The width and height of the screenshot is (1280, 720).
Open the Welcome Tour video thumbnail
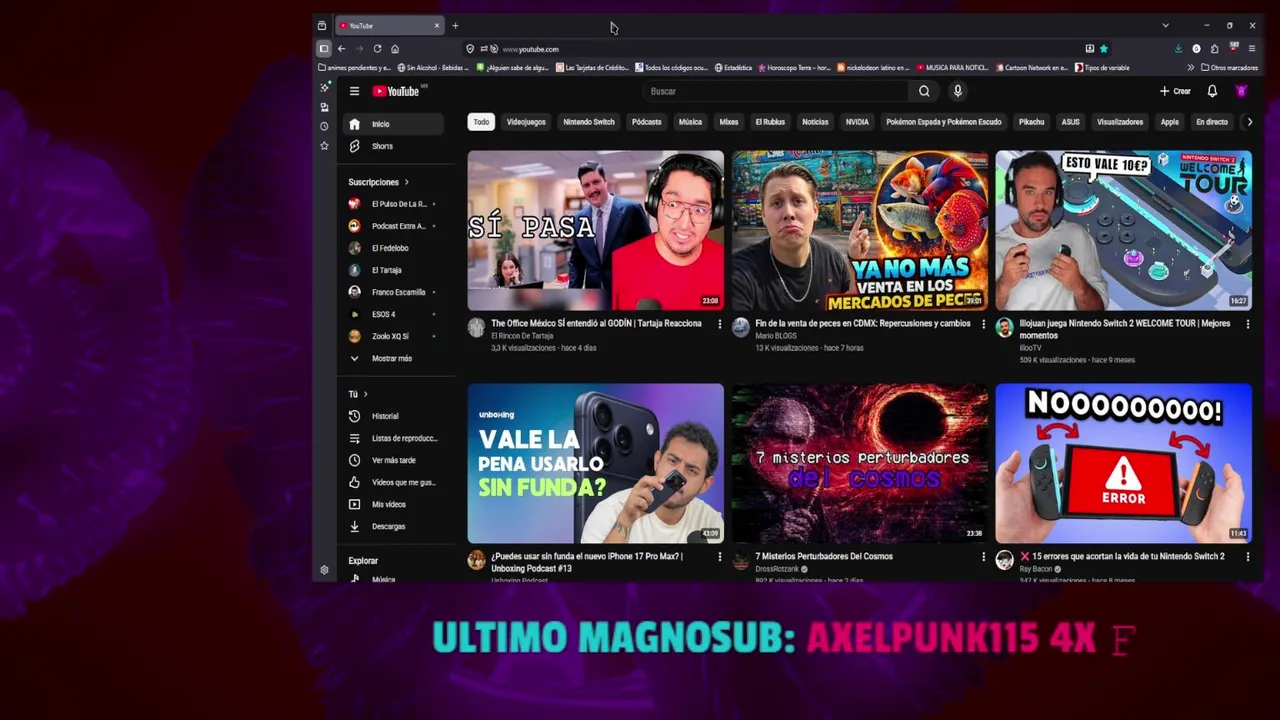pos(1123,230)
